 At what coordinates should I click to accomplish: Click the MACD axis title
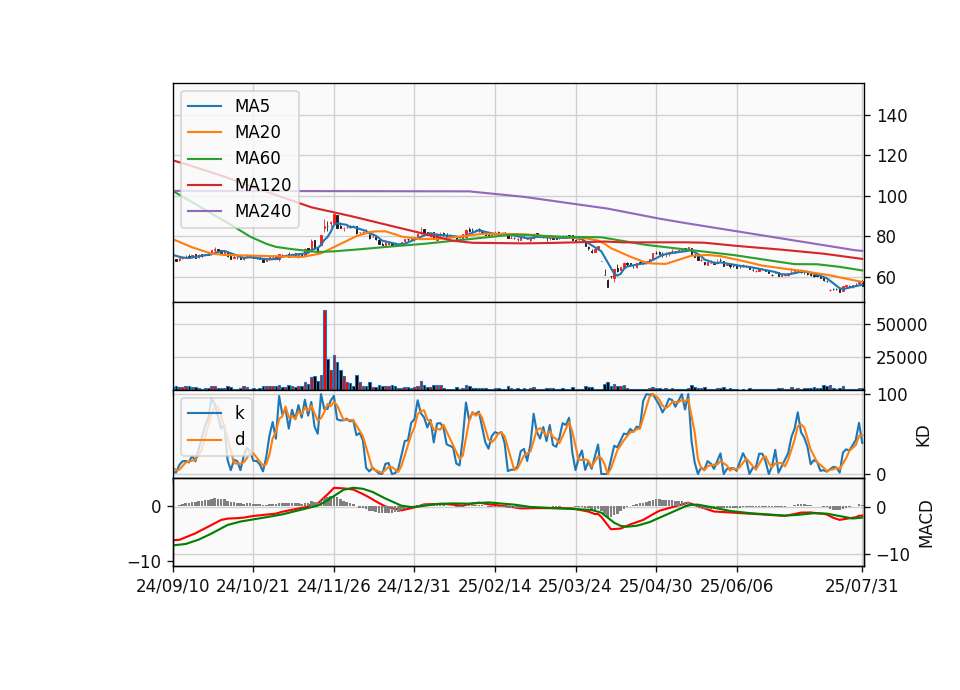point(925,525)
